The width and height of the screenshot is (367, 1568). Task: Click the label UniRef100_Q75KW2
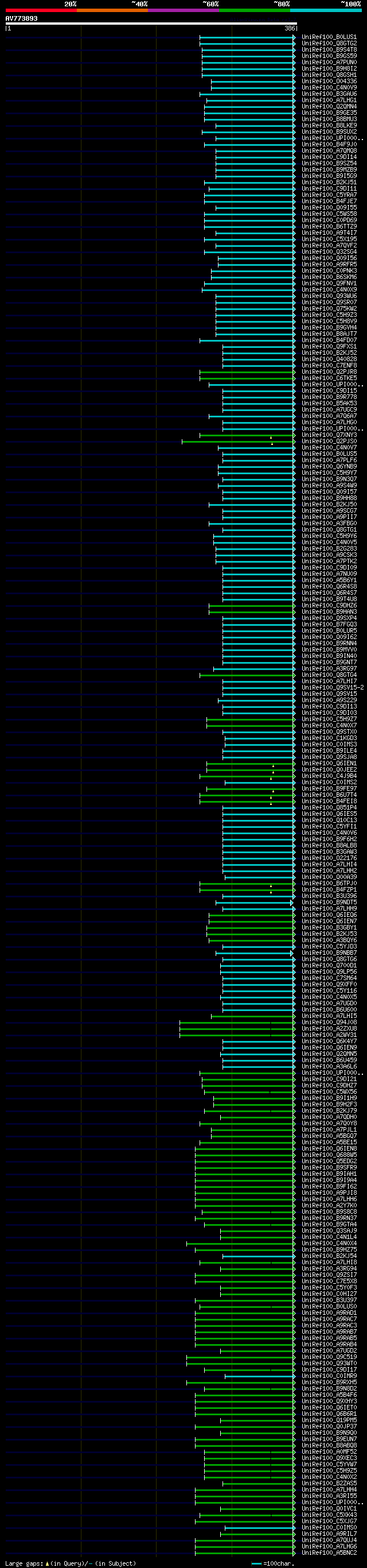coord(329,309)
